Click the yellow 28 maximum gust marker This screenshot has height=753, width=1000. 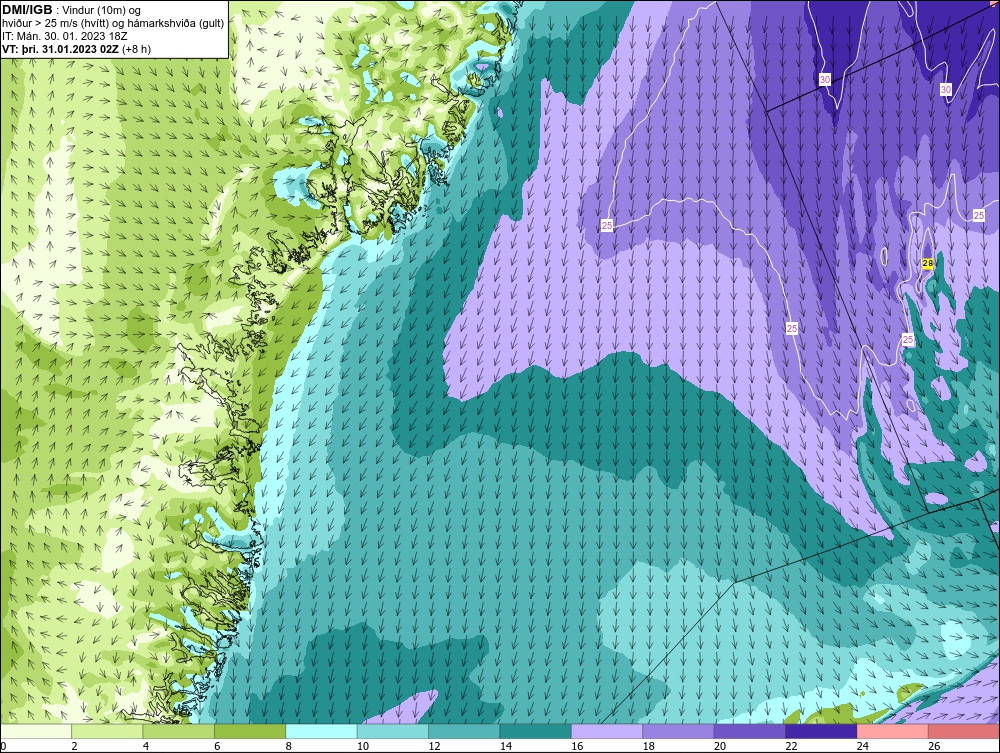point(928,263)
